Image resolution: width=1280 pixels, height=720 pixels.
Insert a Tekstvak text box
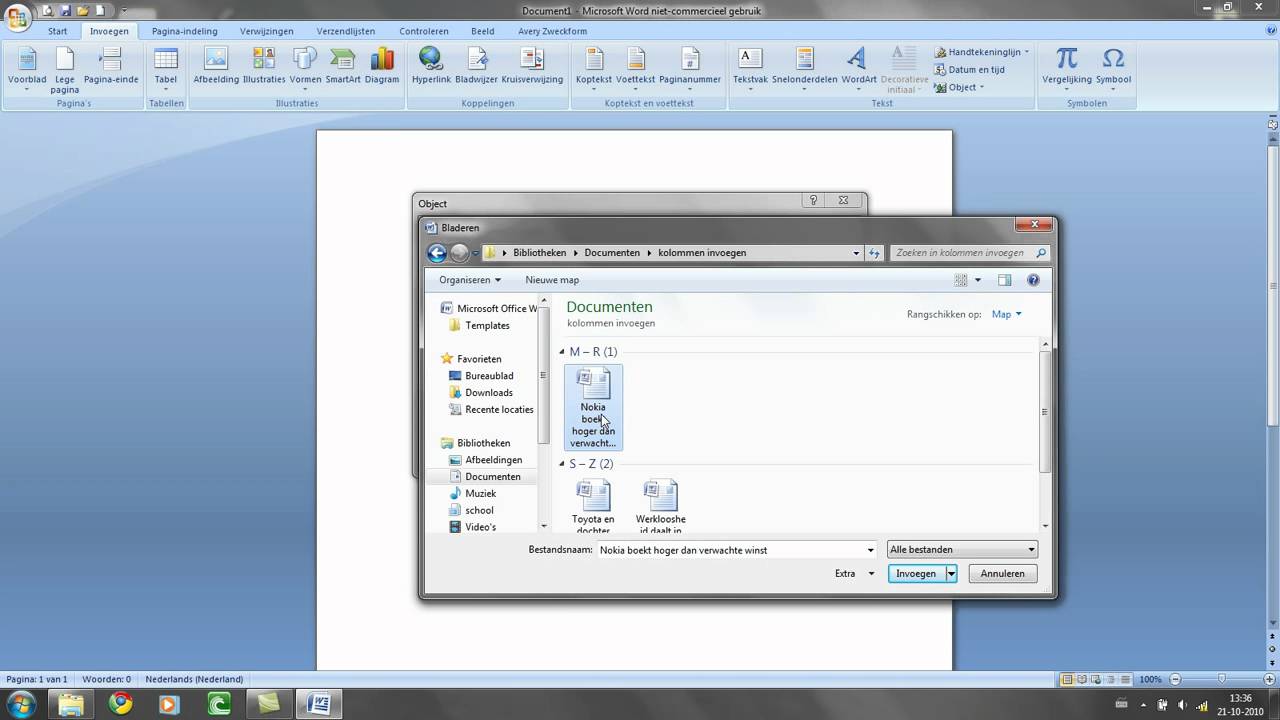[x=750, y=69]
